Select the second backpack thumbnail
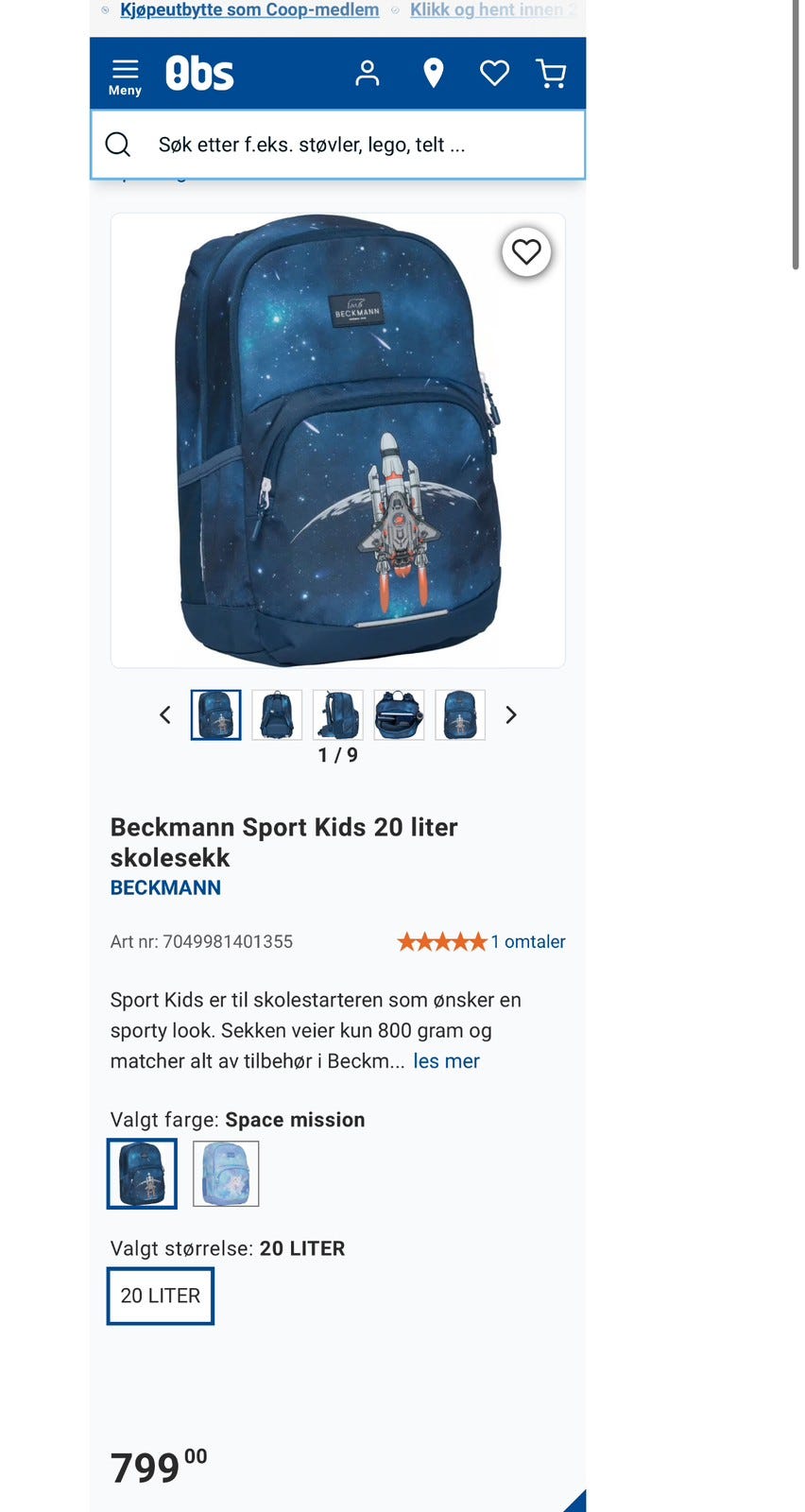Image resolution: width=805 pixels, height=1512 pixels. pyautogui.click(x=277, y=714)
